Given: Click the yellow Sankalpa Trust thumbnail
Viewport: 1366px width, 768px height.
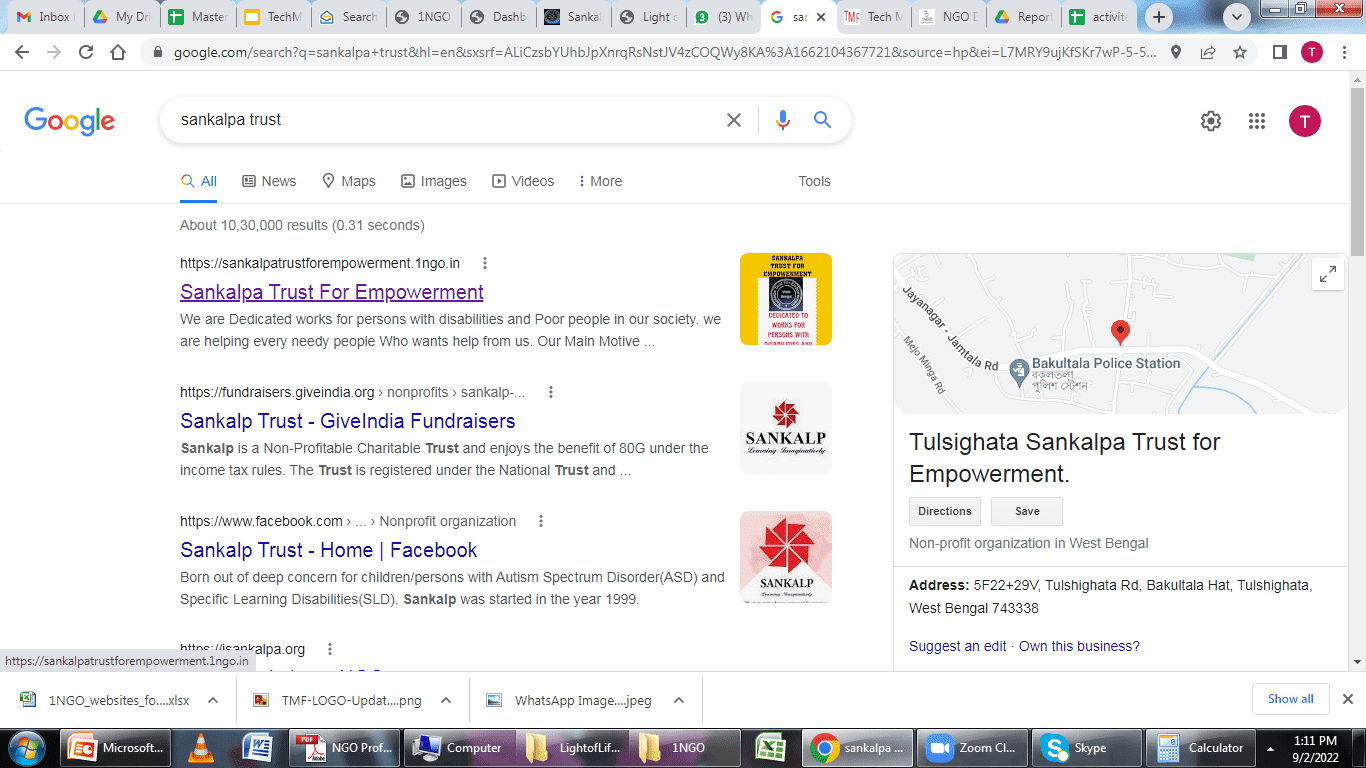Looking at the screenshot, I should click(786, 299).
